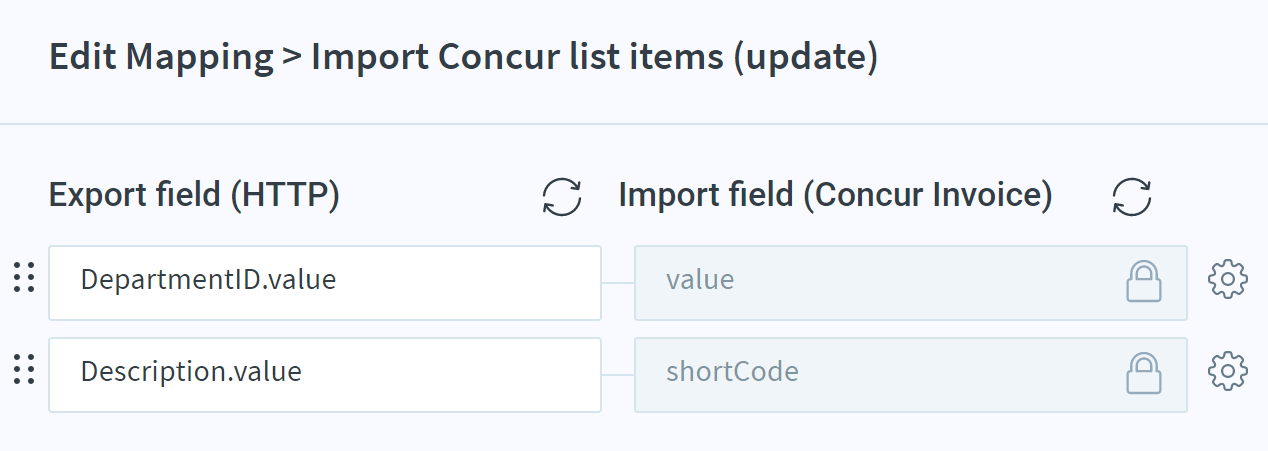The image size is (1268, 451).
Task: Refresh the Export field (HTTP) list
Action: 562,196
